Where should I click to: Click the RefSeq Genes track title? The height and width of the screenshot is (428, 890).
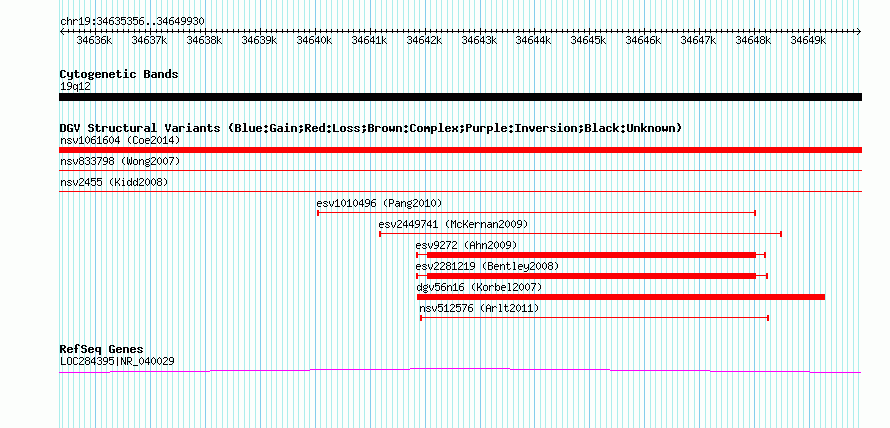click(102, 349)
